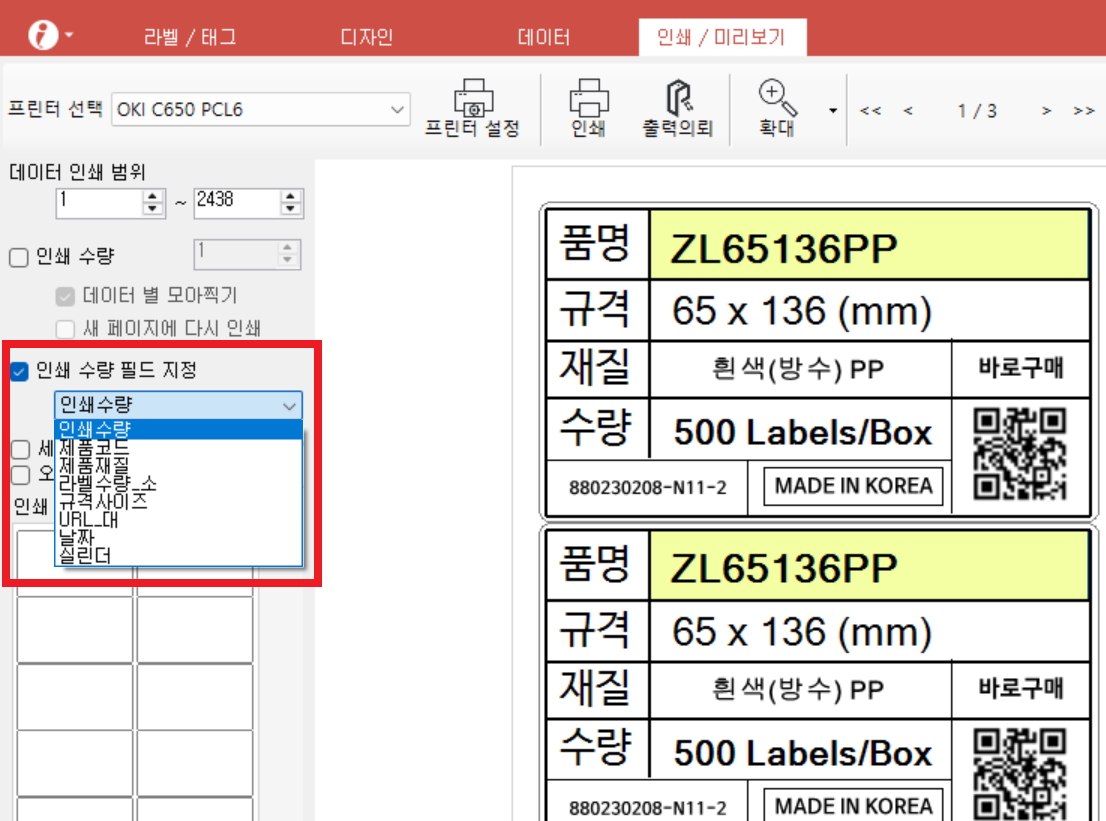Select 제품코드 from the field list

(x=94, y=448)
